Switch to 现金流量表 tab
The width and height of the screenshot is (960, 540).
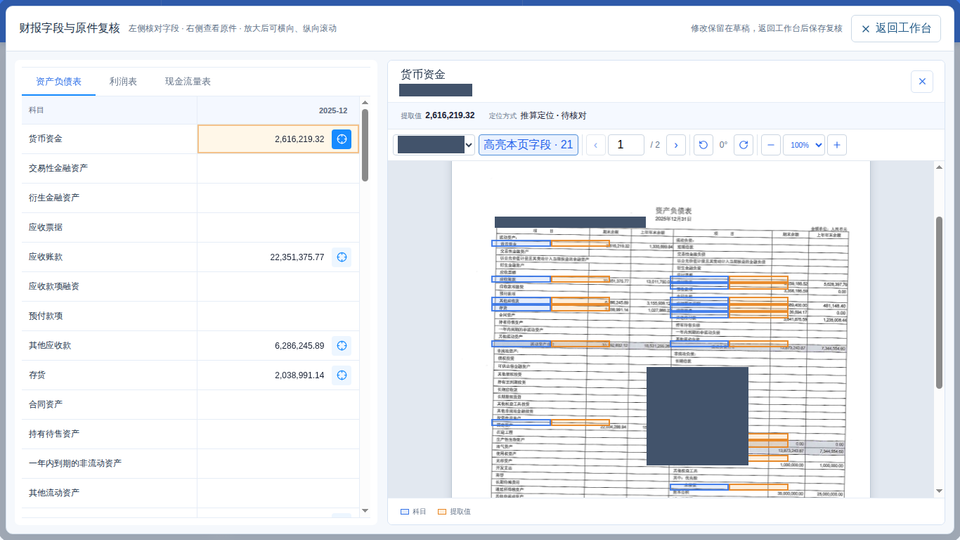[x=188, y=81]
